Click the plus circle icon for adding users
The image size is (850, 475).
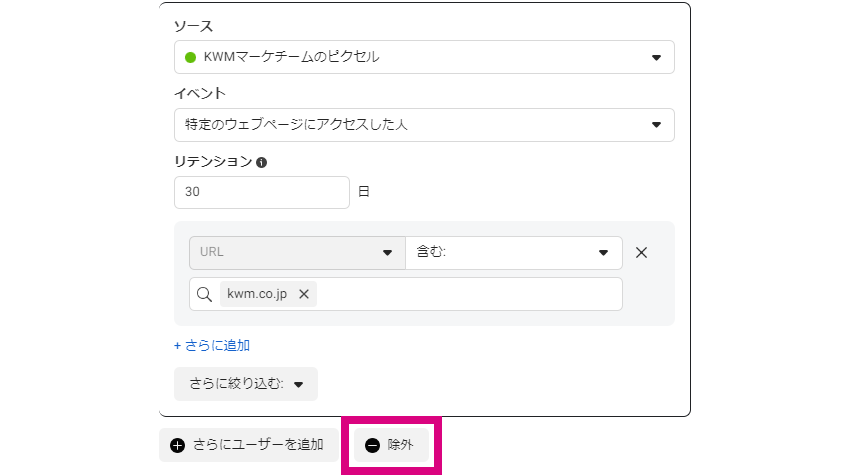(177, 445)
